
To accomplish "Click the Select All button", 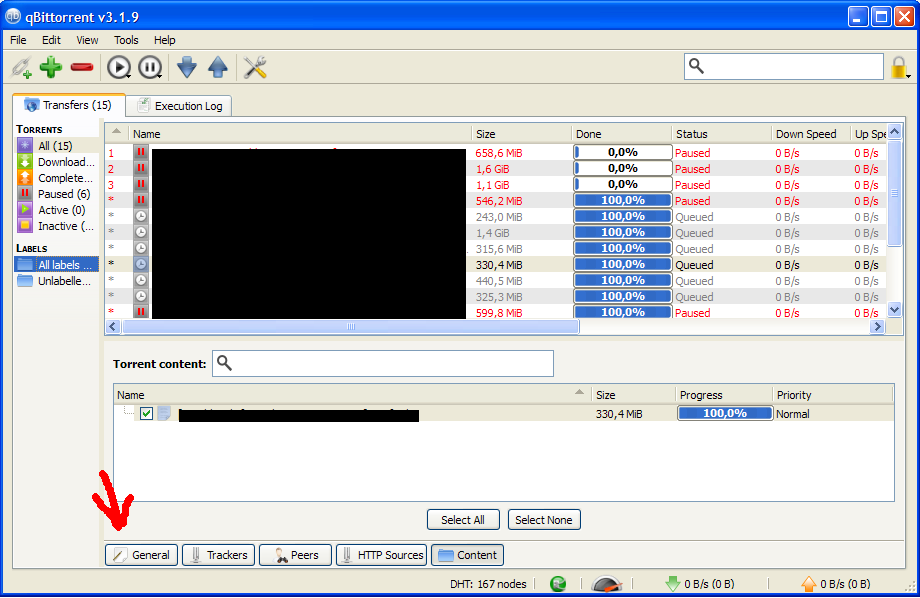I will coord(463,520).
